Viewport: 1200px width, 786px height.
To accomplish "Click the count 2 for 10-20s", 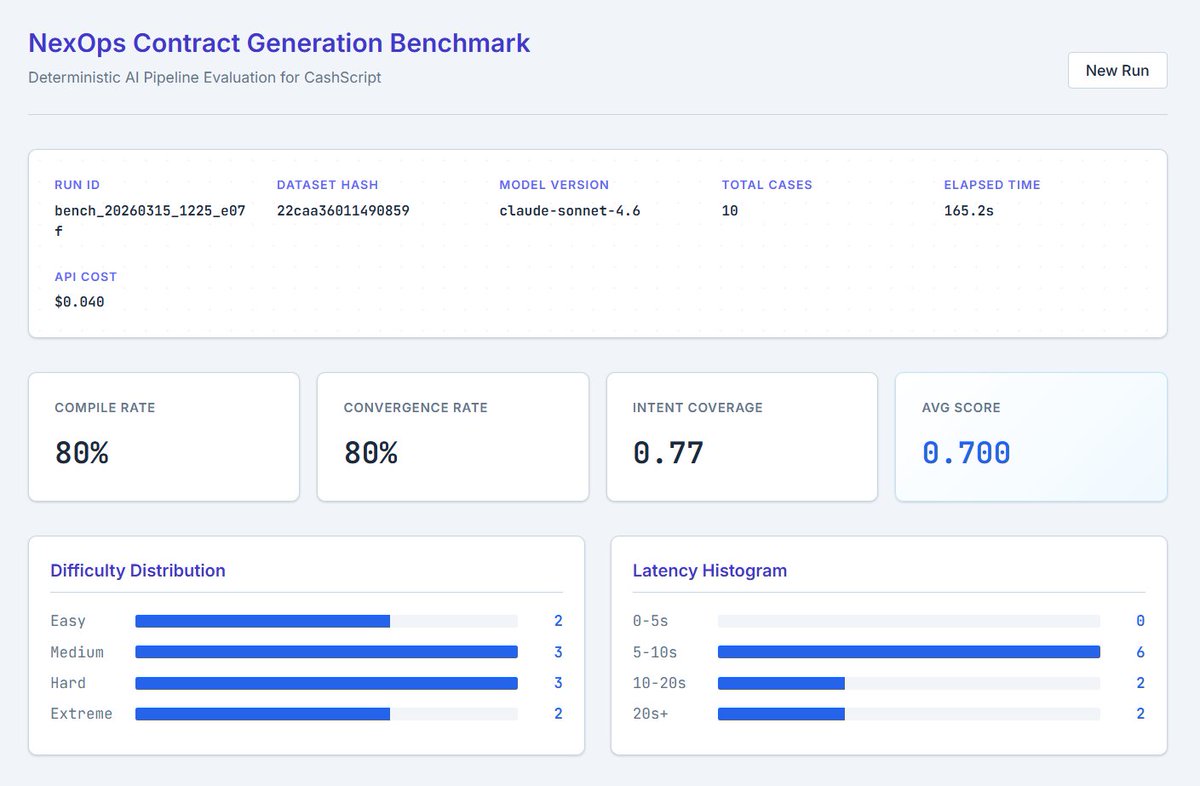I will tap(1140, 683).
